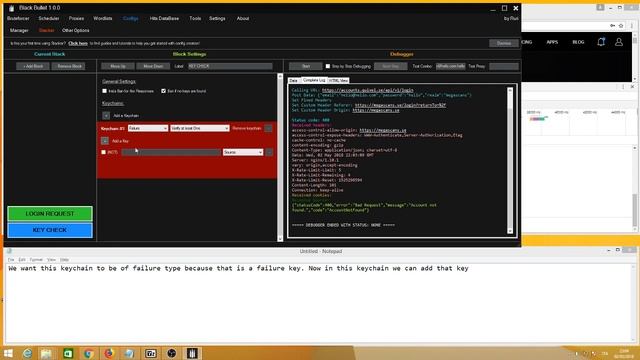
Task: Open the keychain type dropdown showing Failure
Action: [148, 128]
